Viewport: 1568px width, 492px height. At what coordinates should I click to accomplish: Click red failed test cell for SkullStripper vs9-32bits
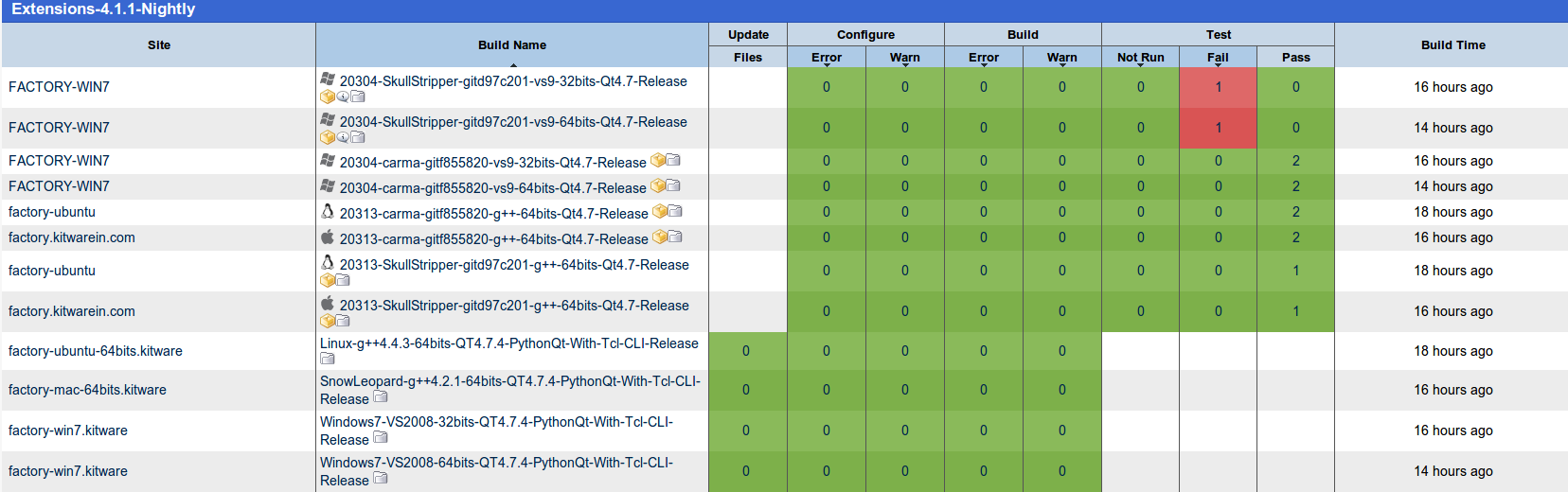coord(1218,87)
